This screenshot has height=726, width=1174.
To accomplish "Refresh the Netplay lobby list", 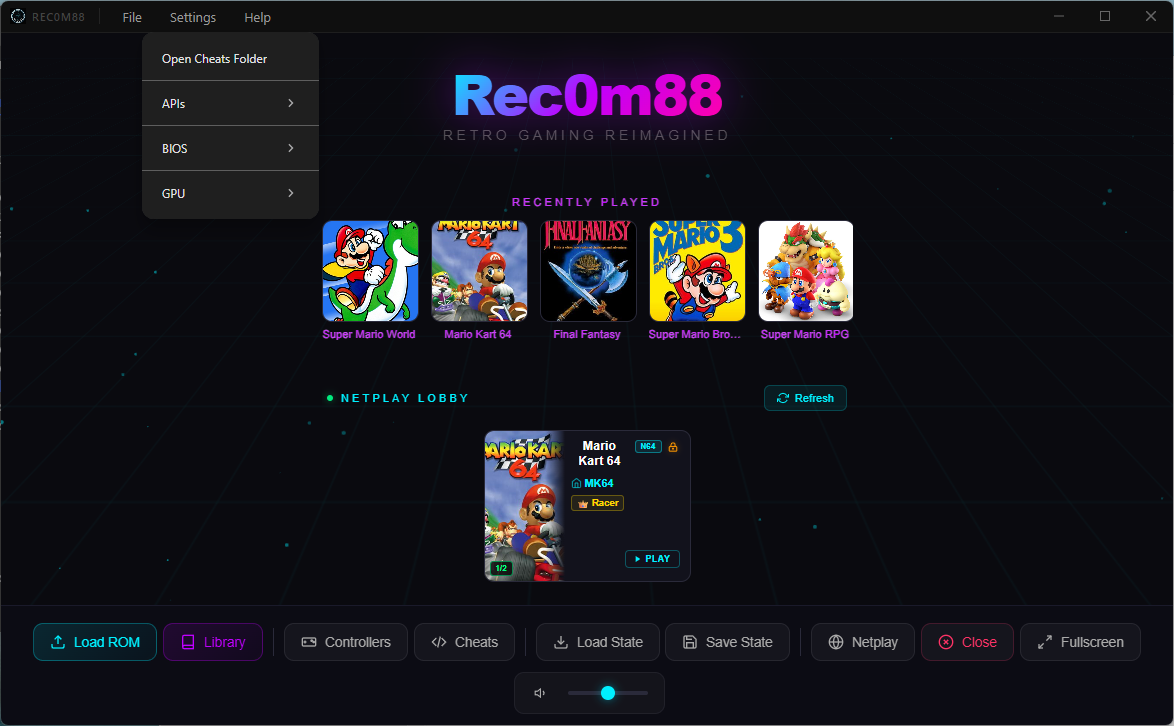I will [x=805, y=398].
